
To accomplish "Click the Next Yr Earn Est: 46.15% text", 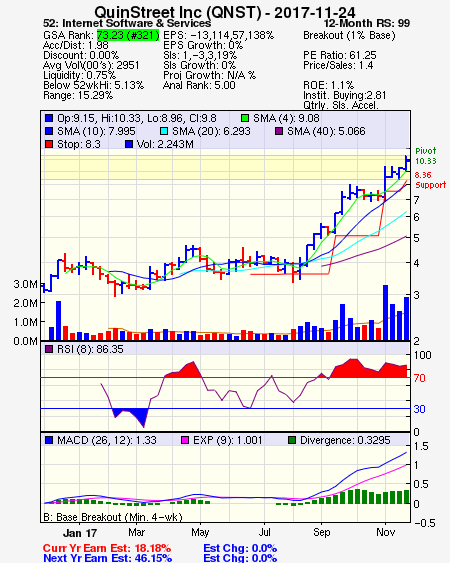I will tap(107, 558).
